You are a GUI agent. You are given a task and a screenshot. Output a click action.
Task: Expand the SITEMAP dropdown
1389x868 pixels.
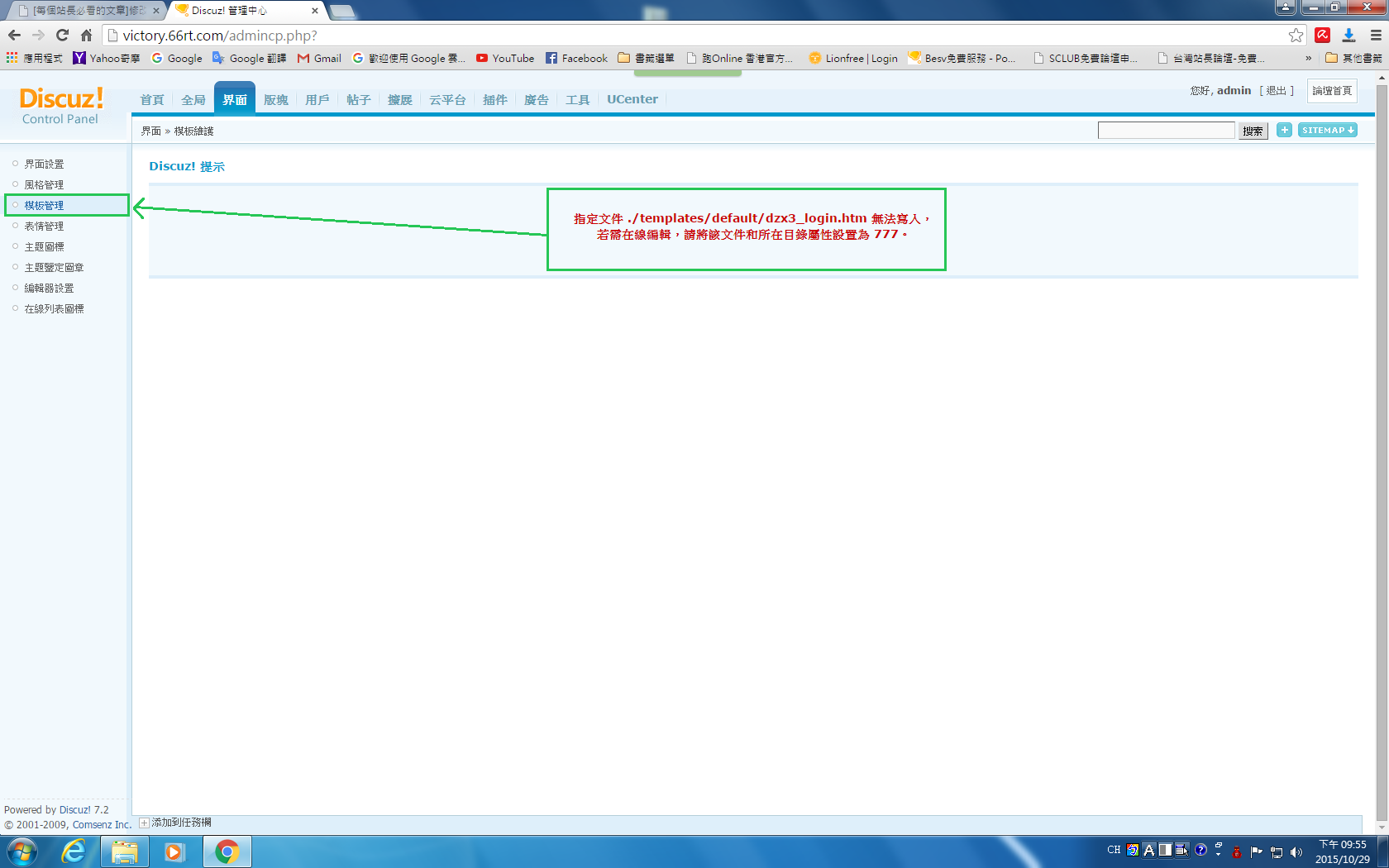1328,130
